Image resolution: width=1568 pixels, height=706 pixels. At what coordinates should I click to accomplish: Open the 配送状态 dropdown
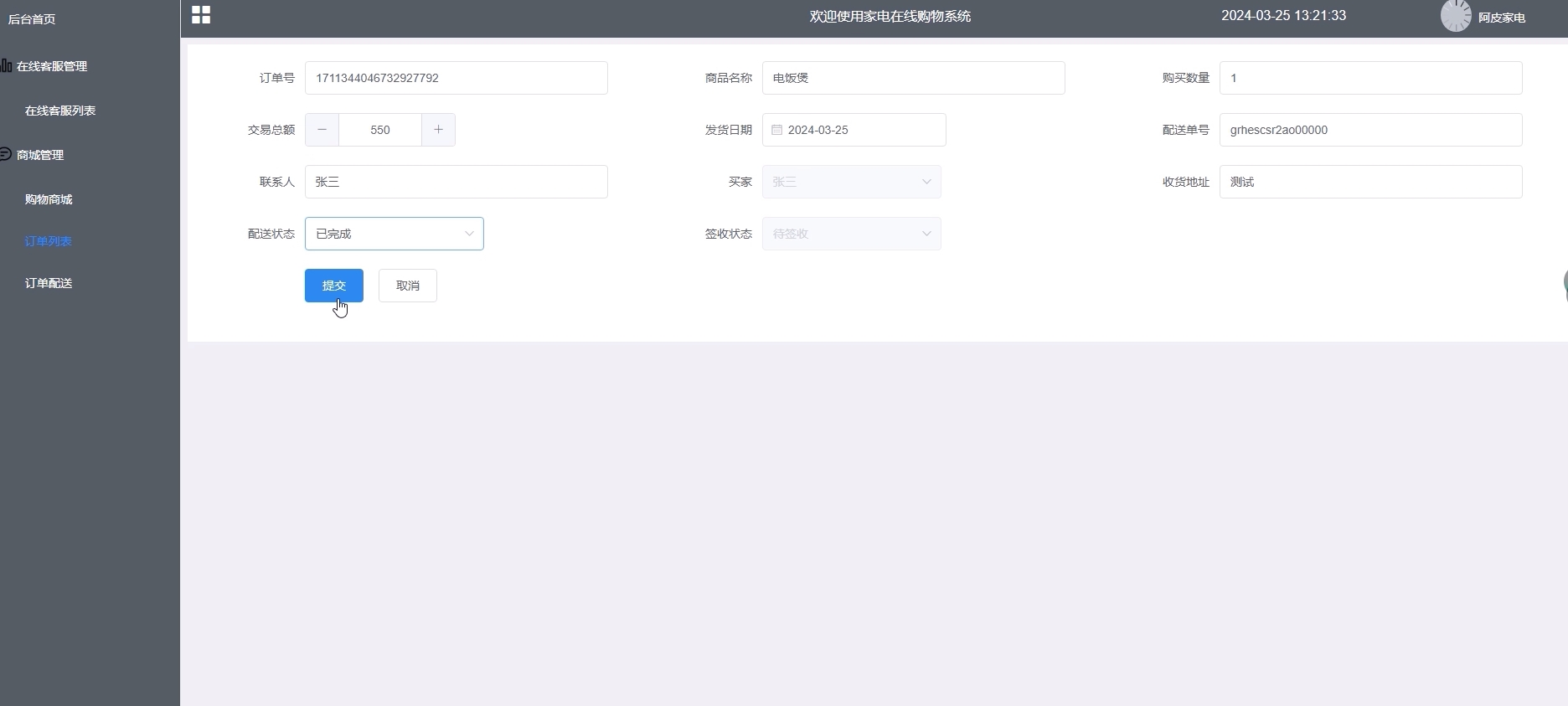point(394,234)
